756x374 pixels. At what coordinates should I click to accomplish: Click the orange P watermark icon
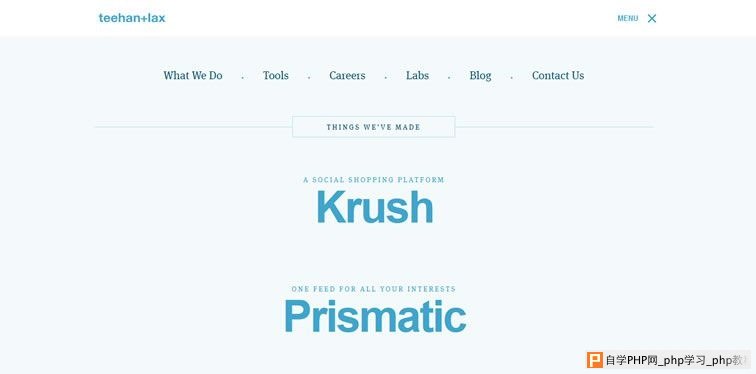[x=595, y=360]
